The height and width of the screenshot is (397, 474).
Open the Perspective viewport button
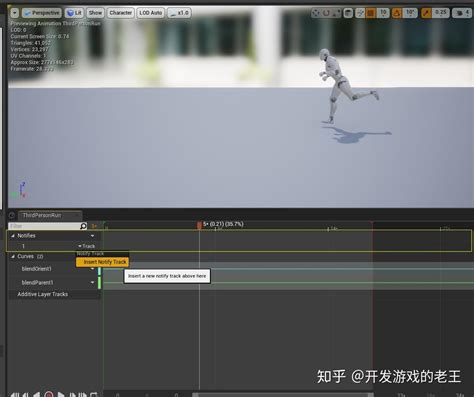[x=42, y=13]
